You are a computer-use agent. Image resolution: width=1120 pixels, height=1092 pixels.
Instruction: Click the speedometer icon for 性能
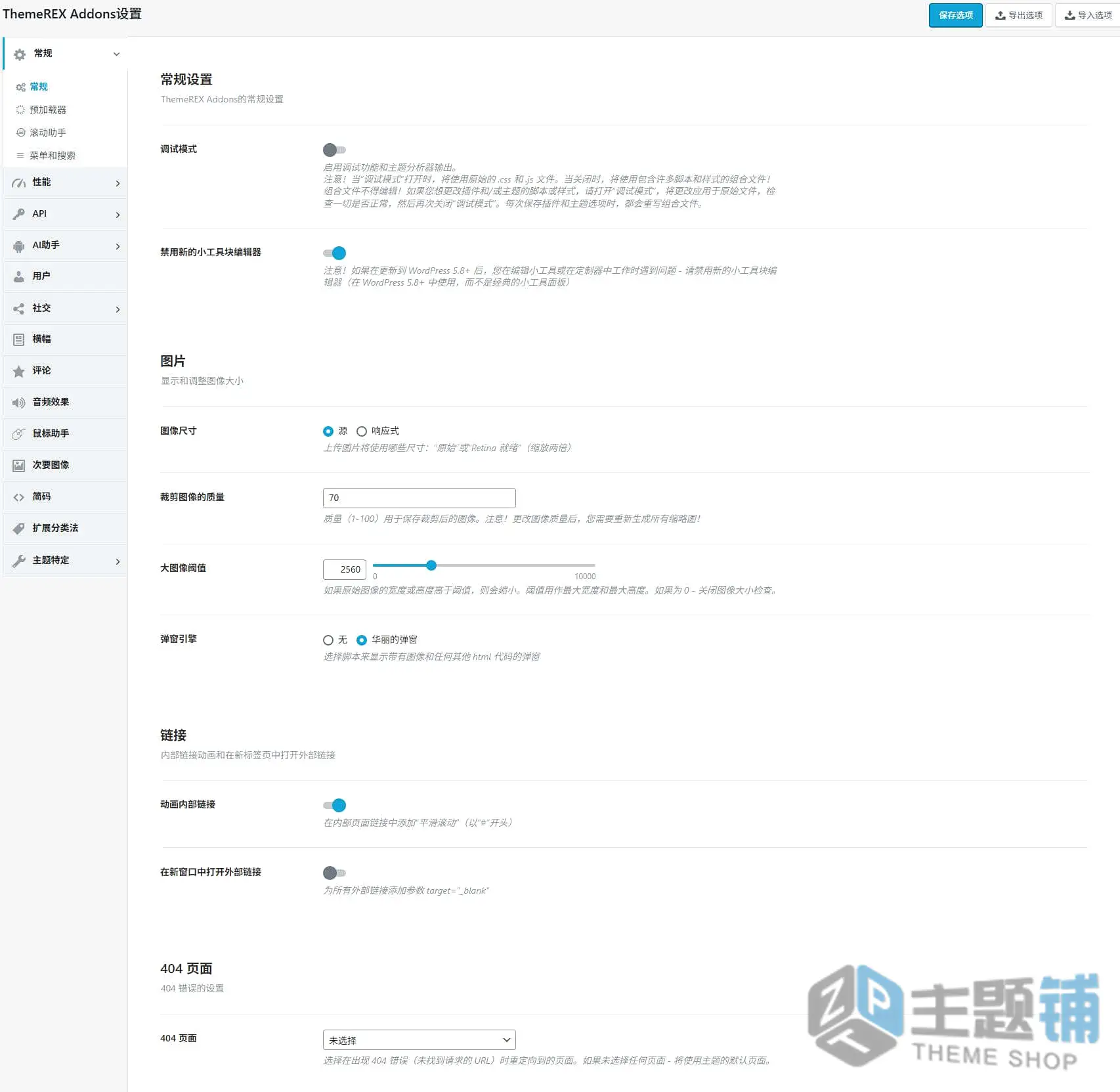(x=19, y=183)
